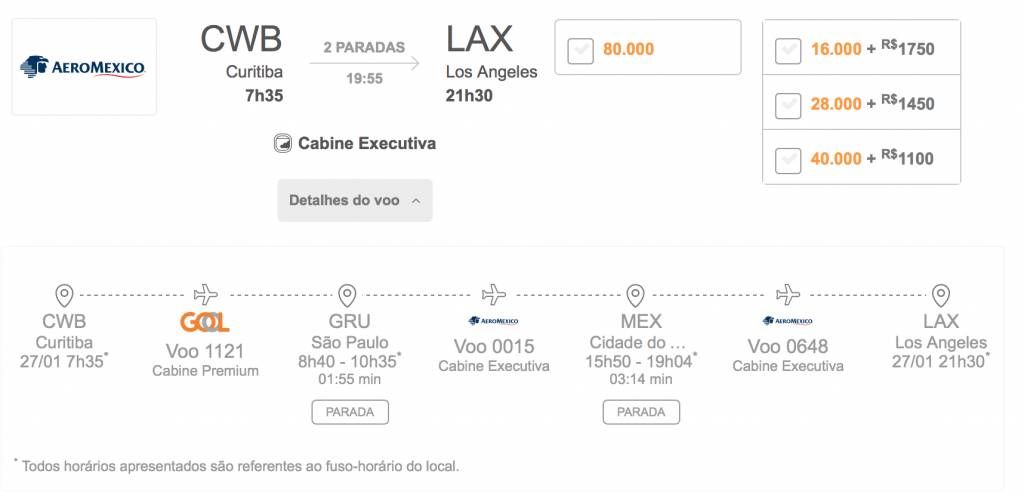Screen dimensions: 1024x495
Task: Click the chevron beside Detalhes do voo
Action: click(416, 201)
